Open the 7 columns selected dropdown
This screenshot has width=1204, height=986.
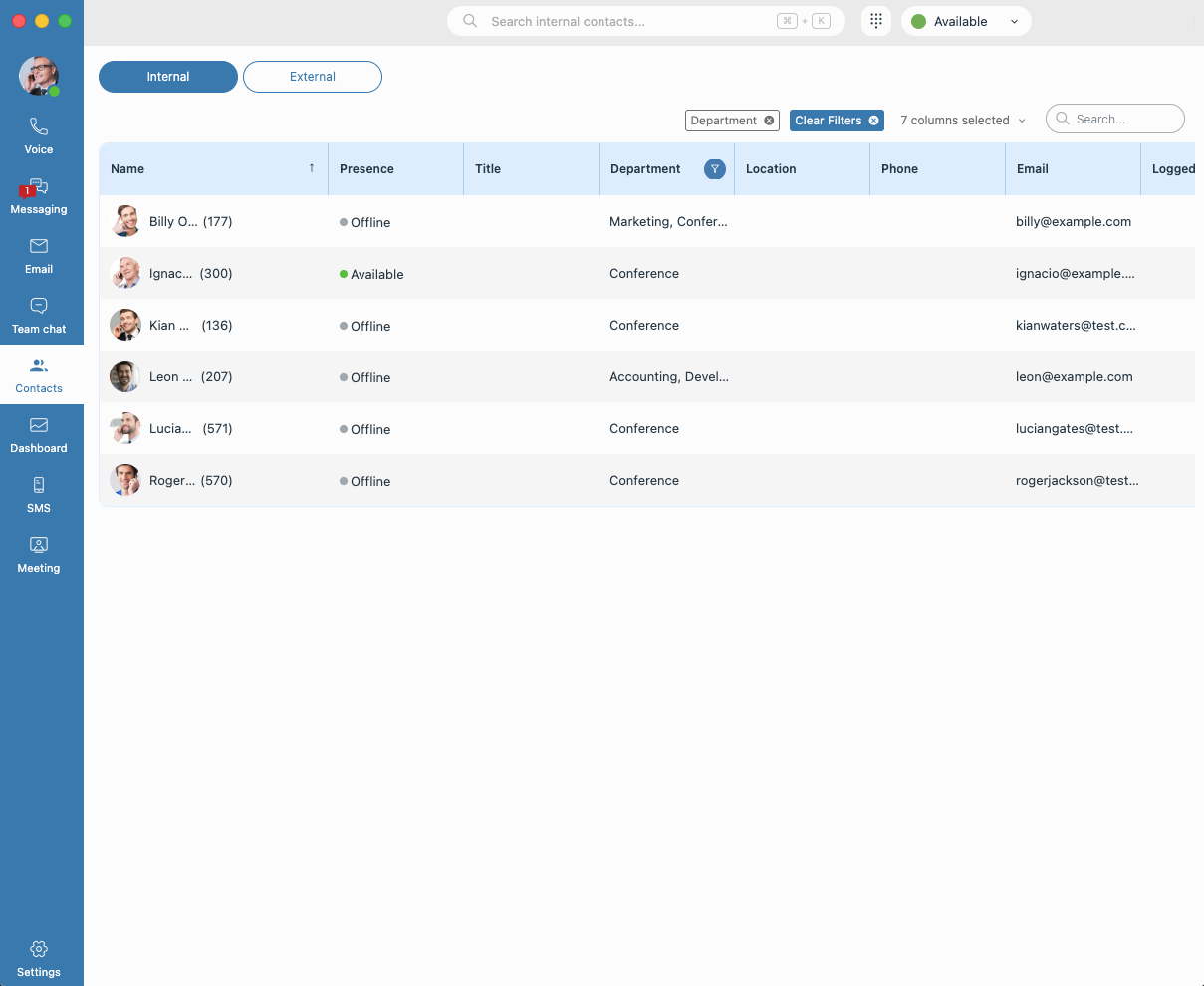coord(962,121)
